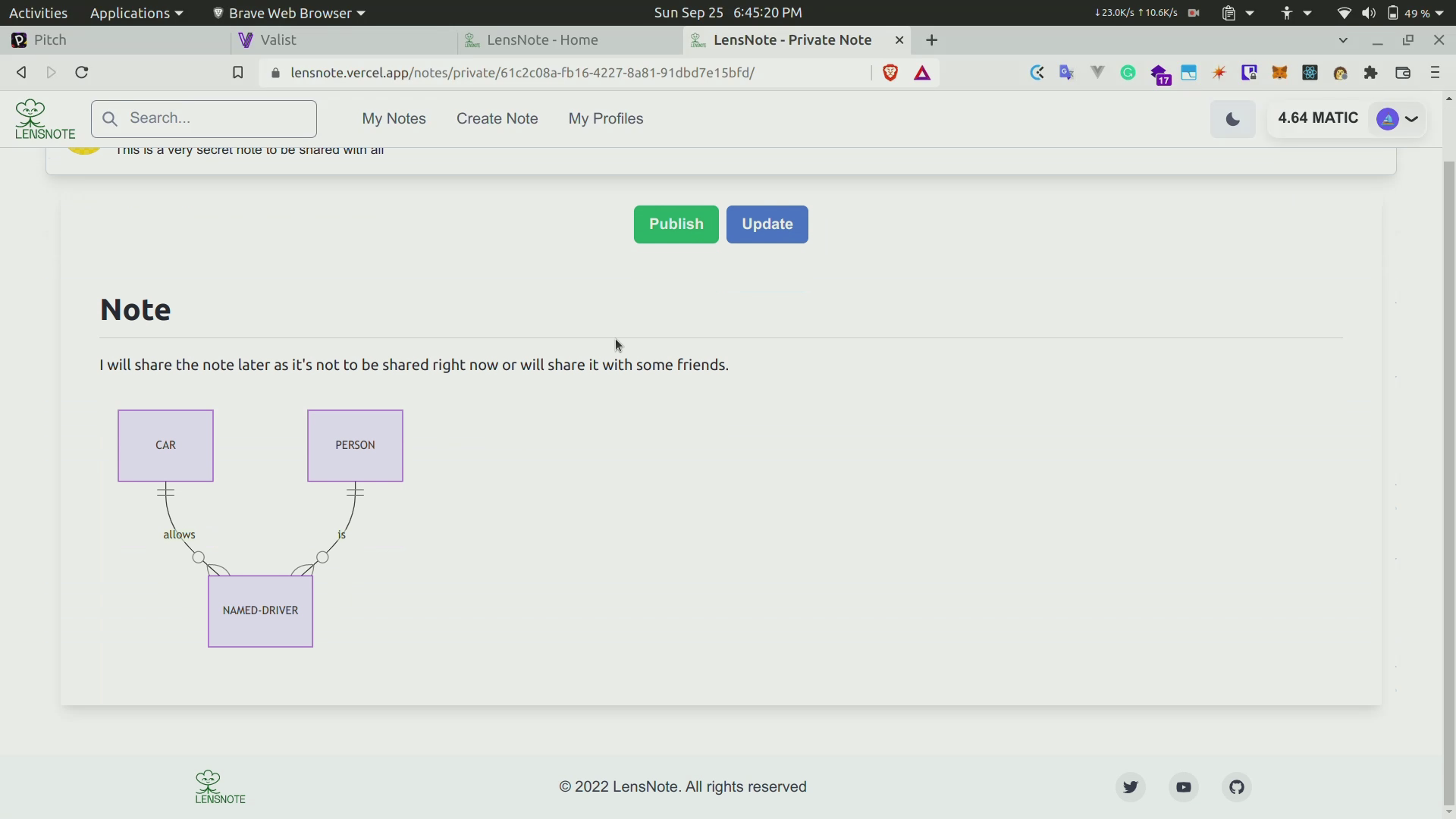Open Brave main hamburger menu

point(1435,73)
